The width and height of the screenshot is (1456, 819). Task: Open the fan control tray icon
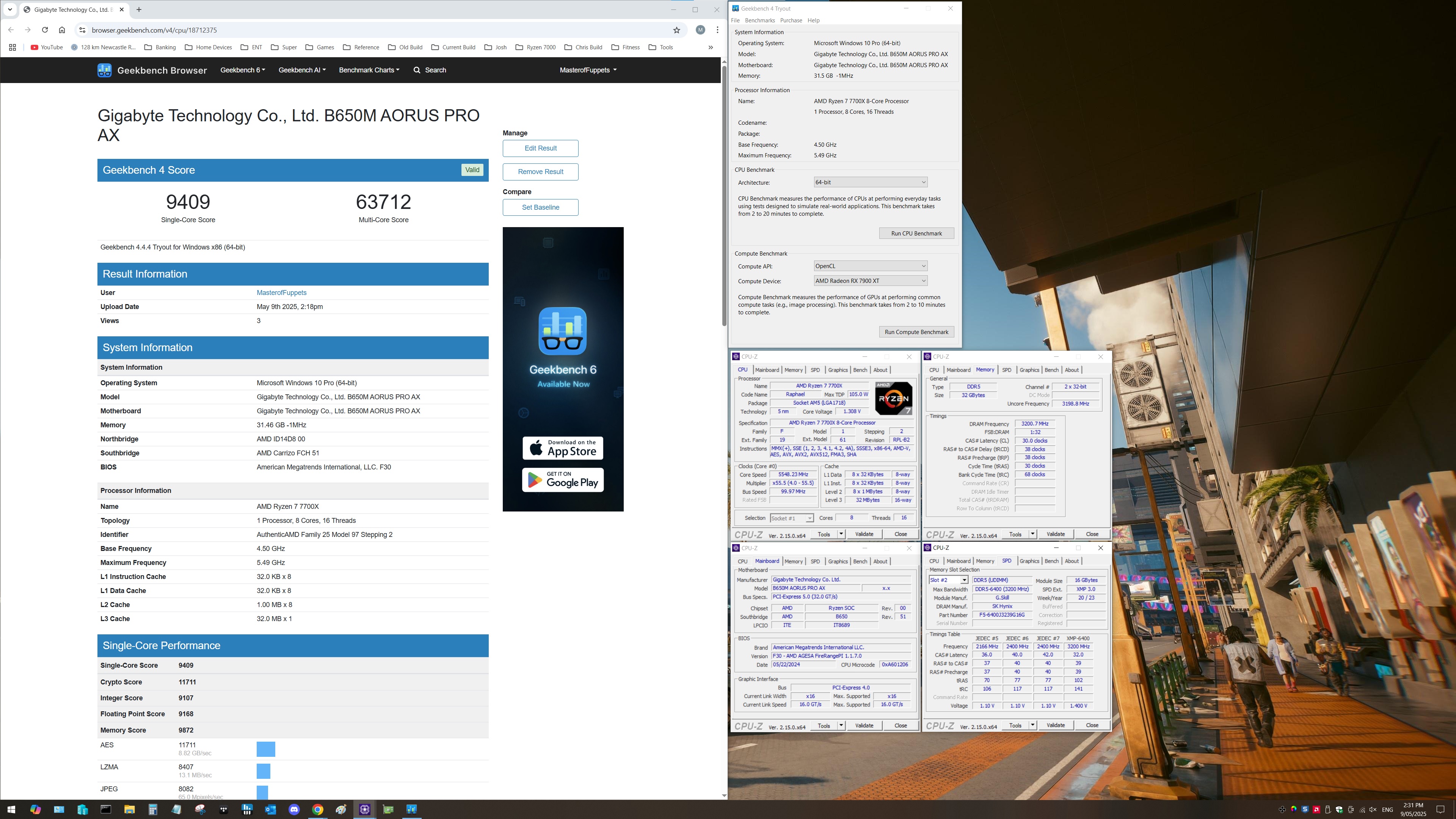click(1282, 810)
